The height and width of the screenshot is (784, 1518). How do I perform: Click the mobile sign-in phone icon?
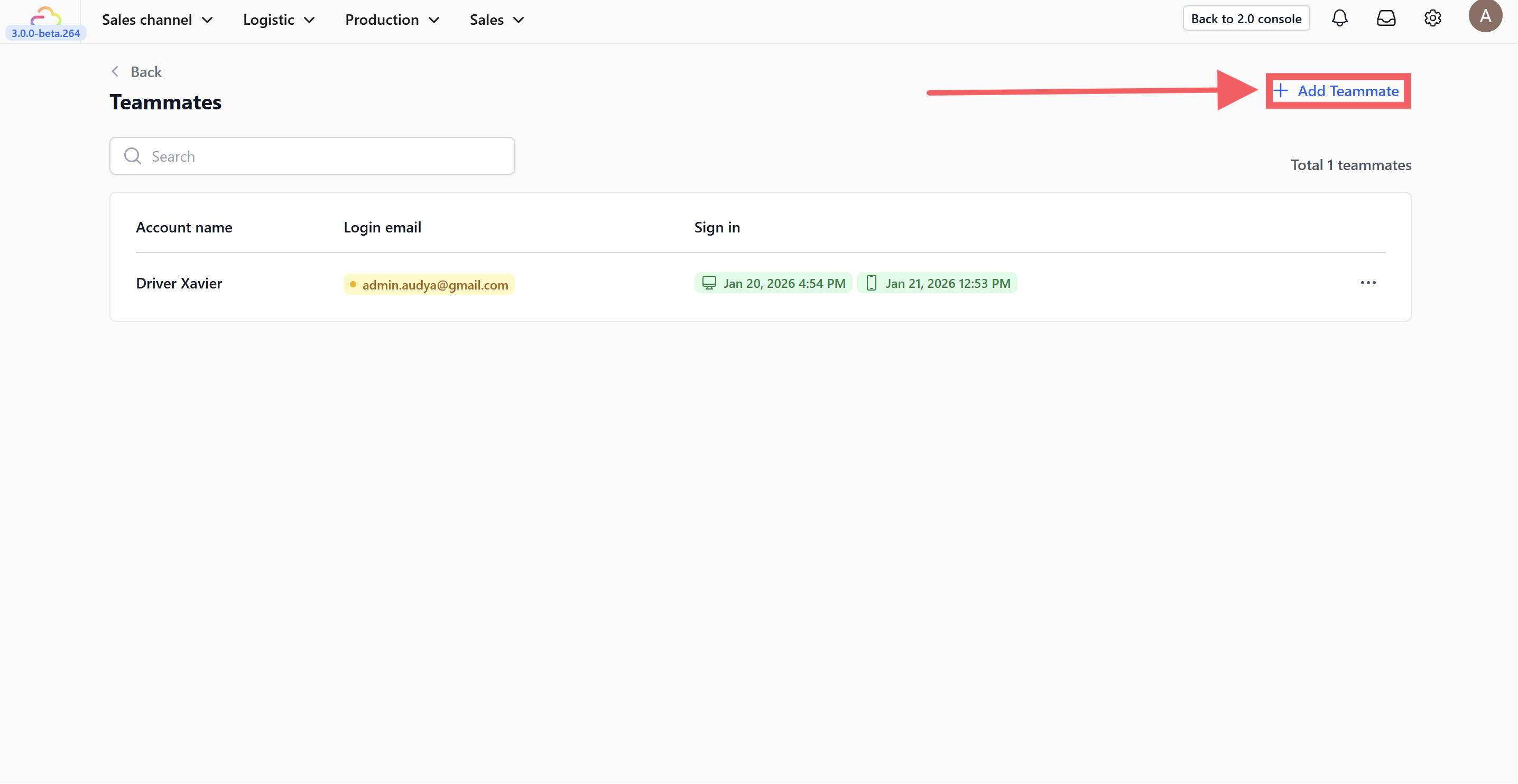coord(871,283)
